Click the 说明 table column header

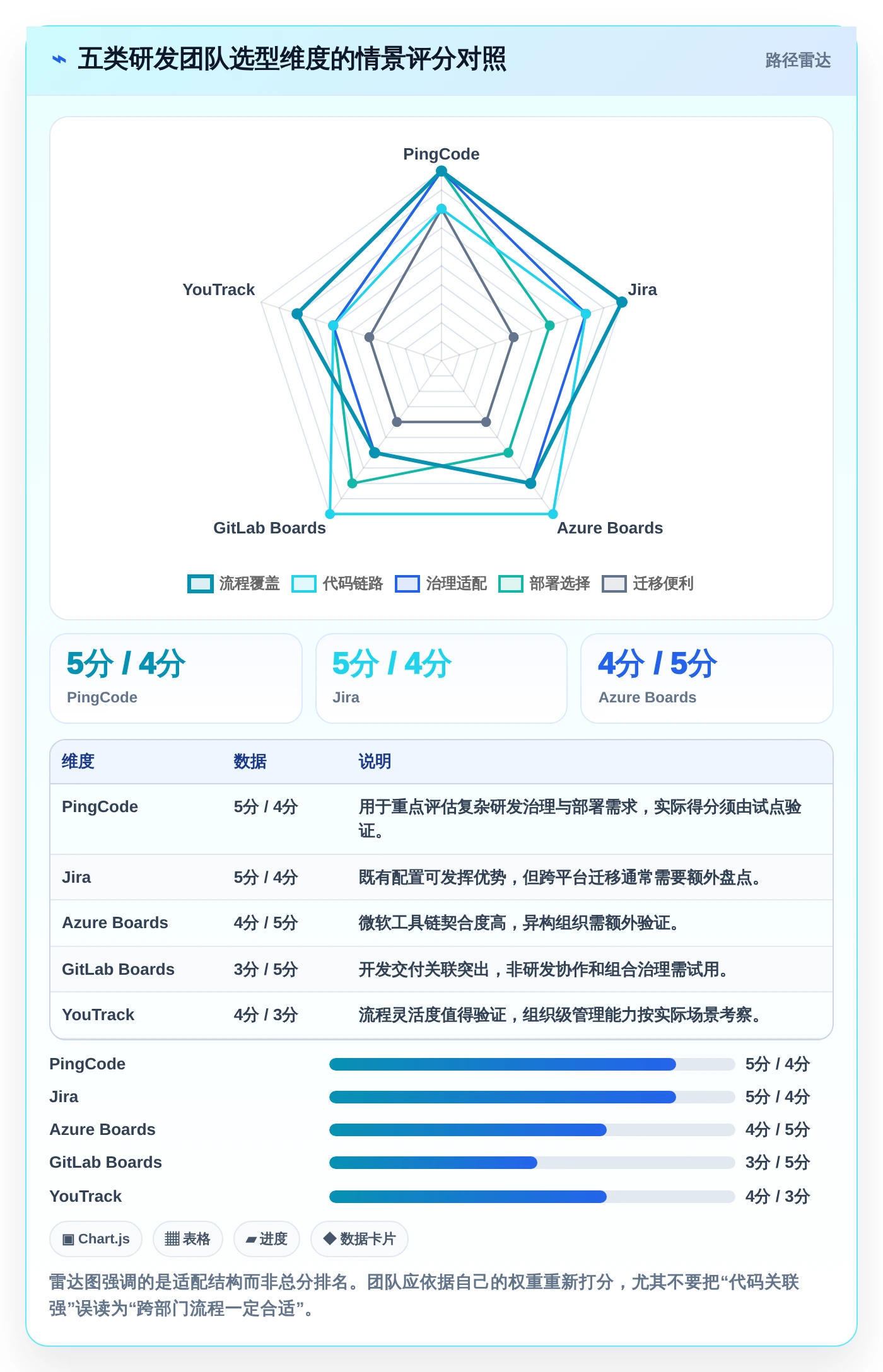(375, 762)
